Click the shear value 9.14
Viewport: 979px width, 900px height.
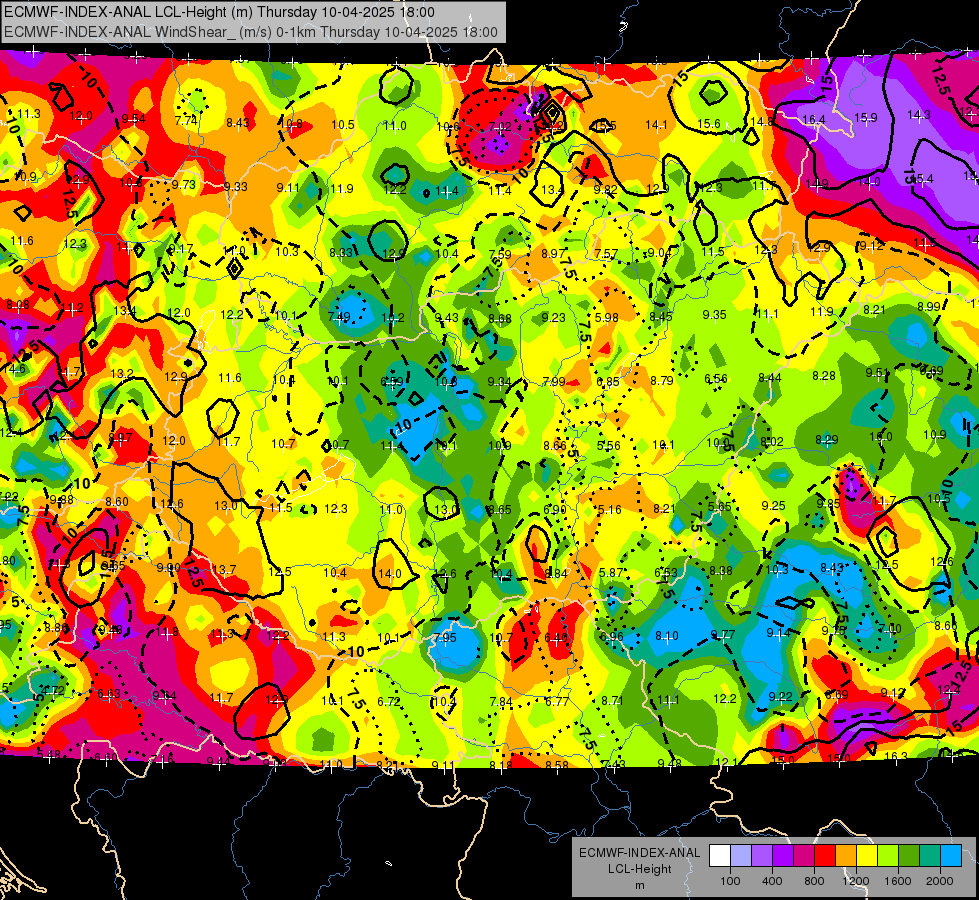coord(779,633)
